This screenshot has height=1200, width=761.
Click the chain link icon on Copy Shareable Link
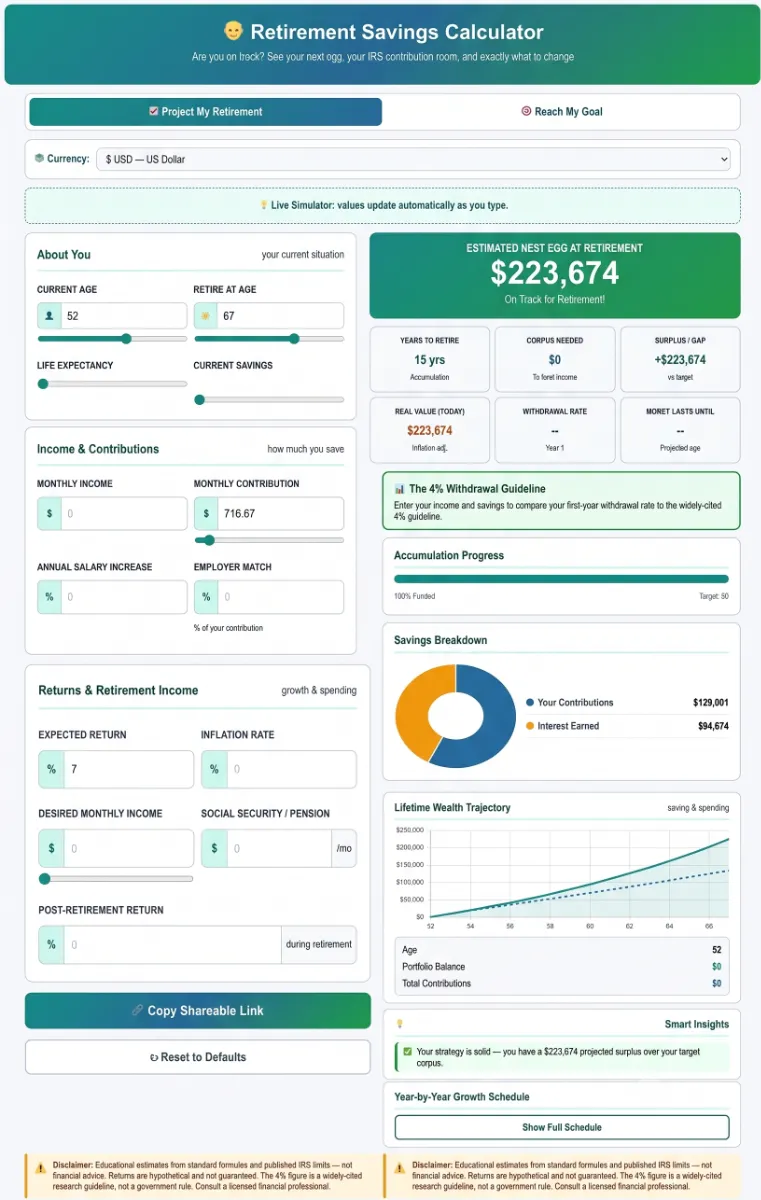pos(137,1011)
